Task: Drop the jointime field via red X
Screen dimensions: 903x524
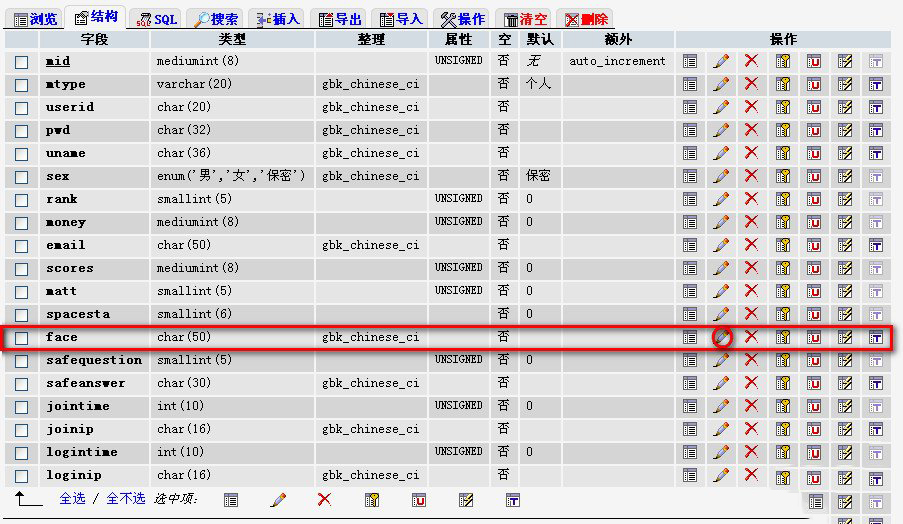Action: click(751, 406)
